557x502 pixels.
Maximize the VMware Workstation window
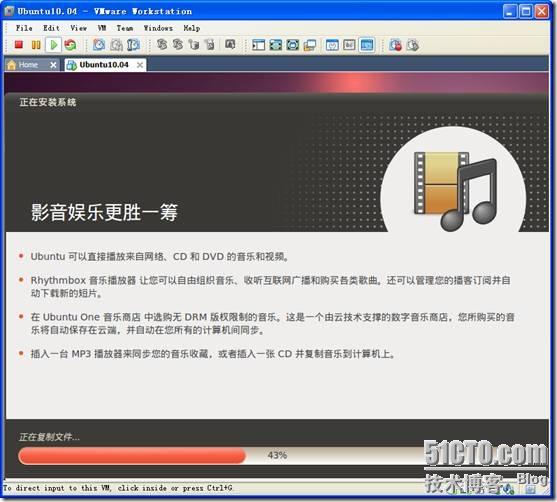tap(526, 11)
